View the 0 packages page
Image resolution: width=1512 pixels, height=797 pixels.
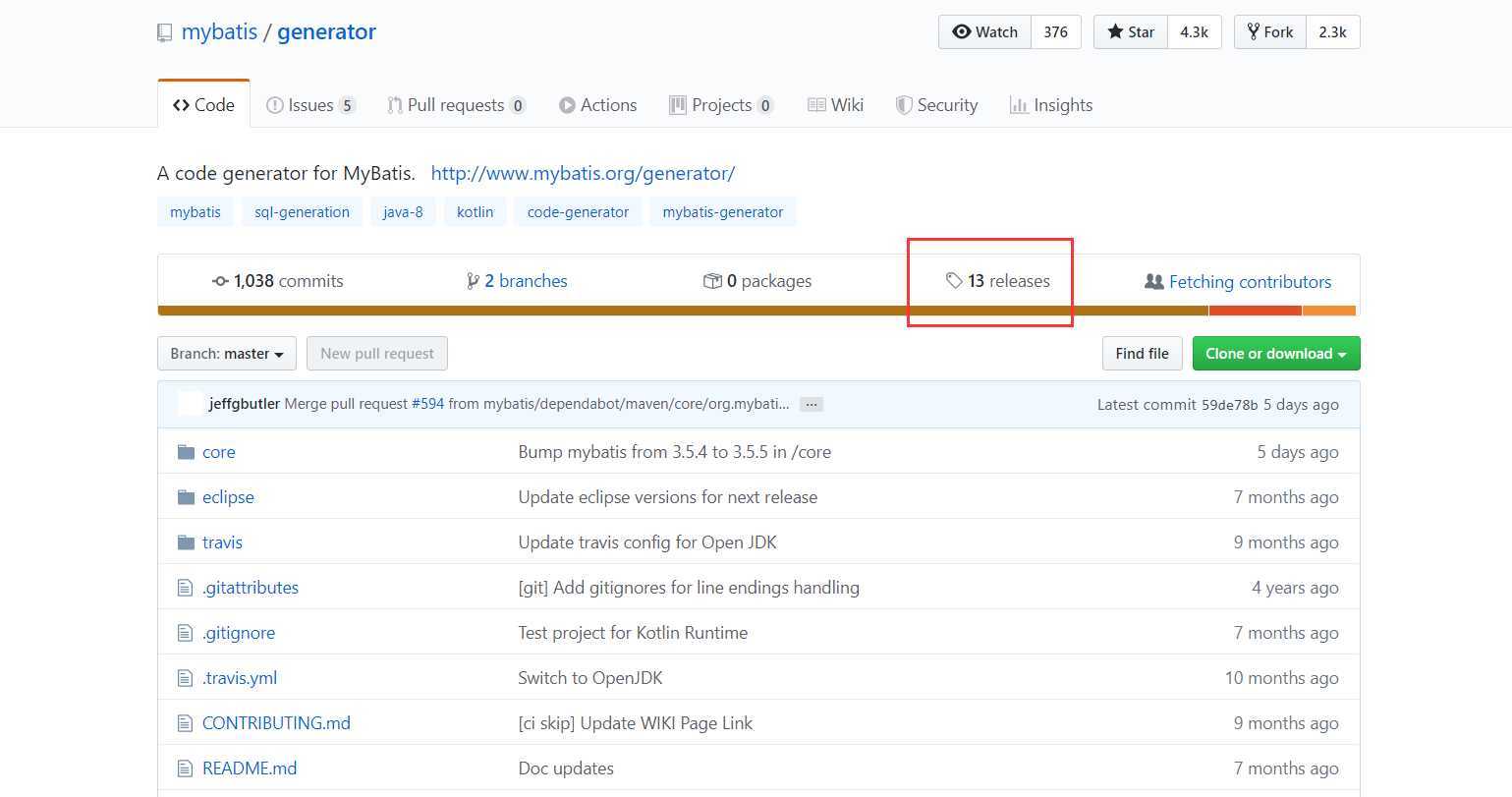pos(757,281)
